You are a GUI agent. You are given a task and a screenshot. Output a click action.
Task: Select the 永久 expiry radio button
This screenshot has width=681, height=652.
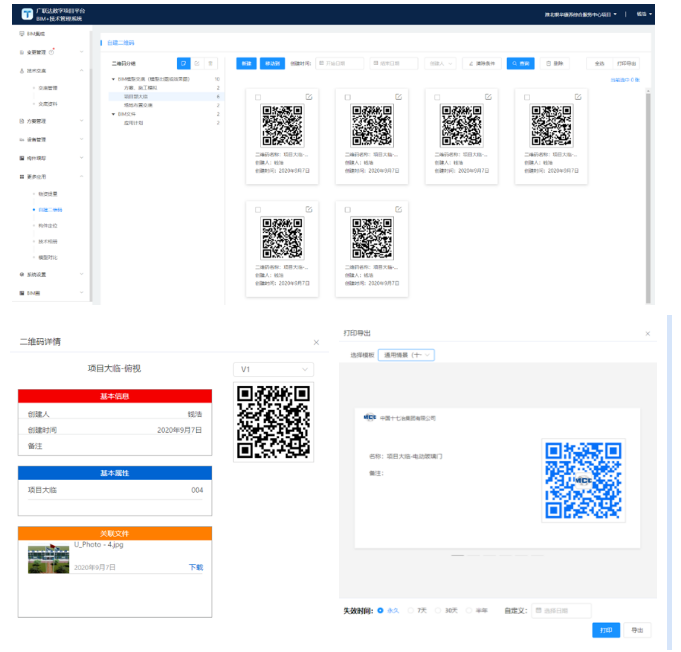[x=380, y=610]
